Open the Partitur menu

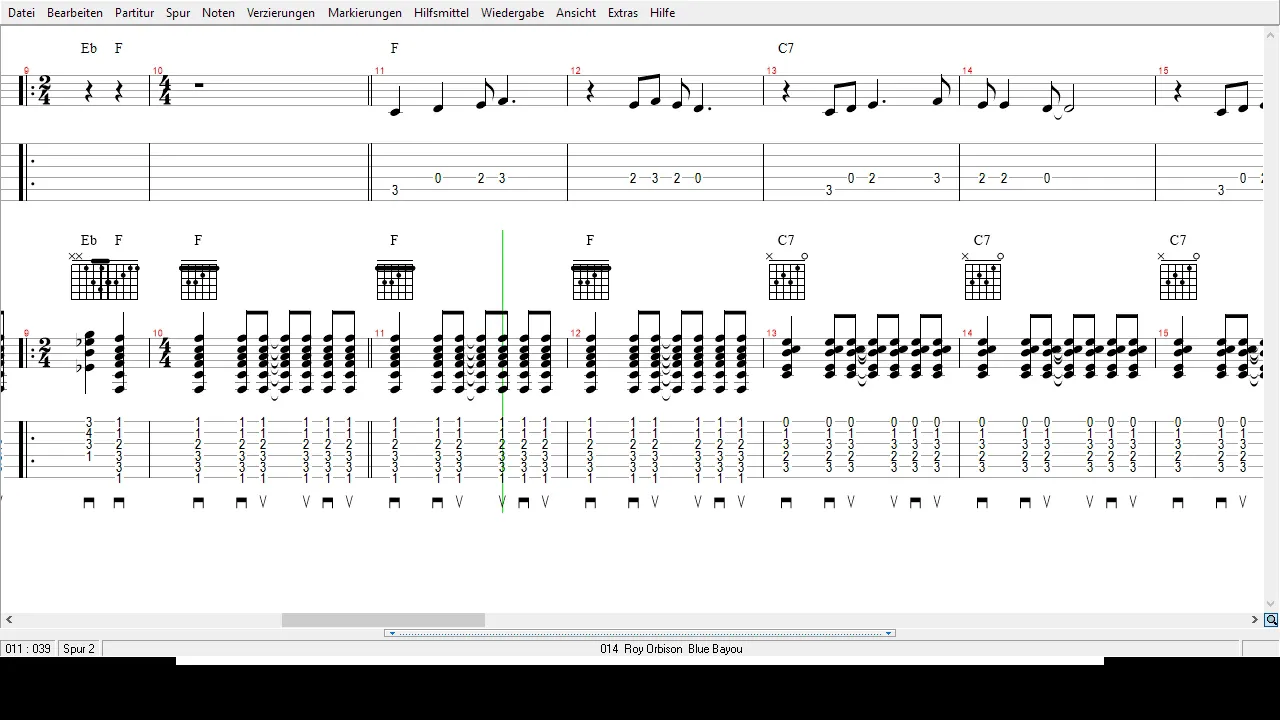(134, 13)
